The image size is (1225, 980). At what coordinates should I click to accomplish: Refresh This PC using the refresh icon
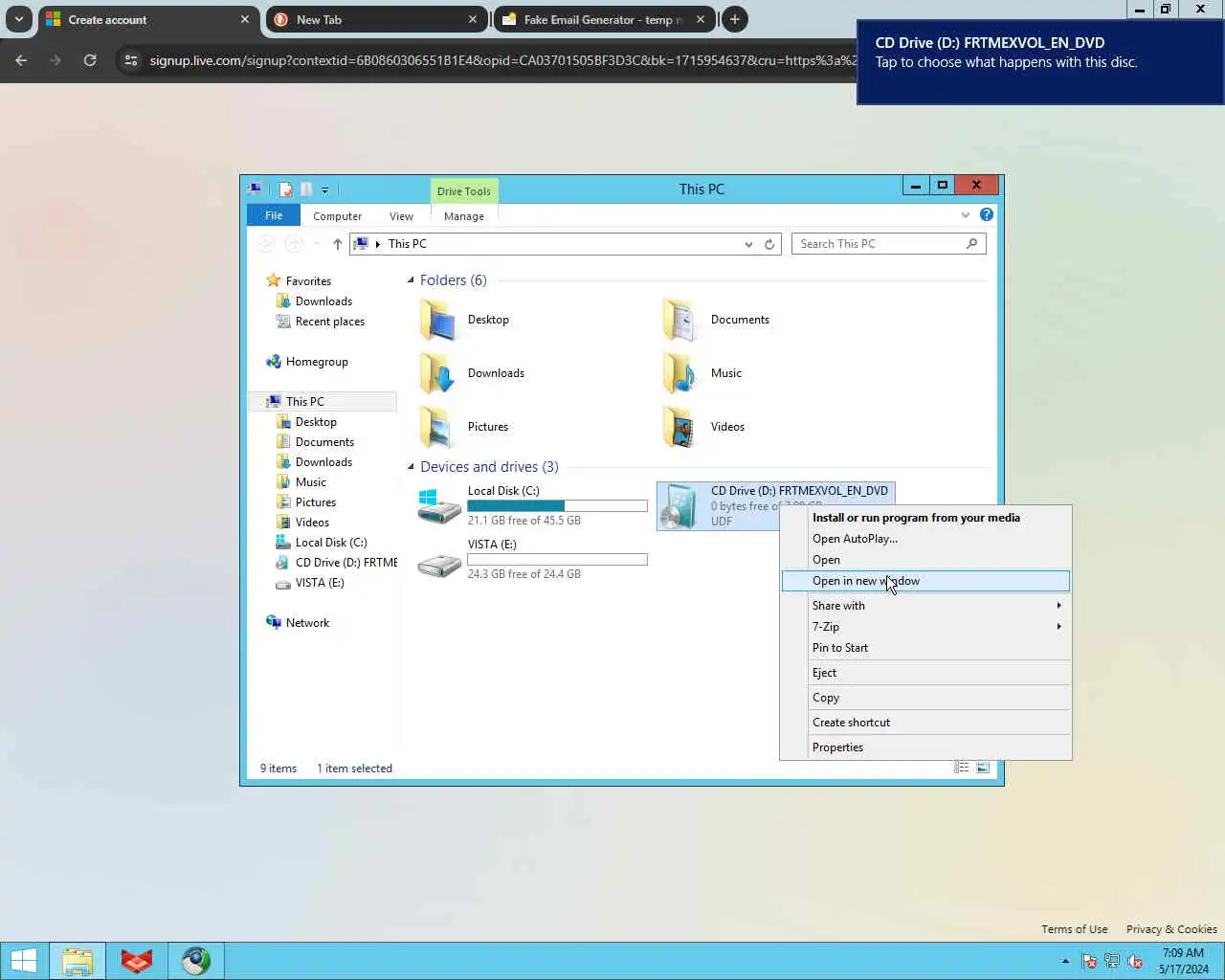tap(769, 244)
